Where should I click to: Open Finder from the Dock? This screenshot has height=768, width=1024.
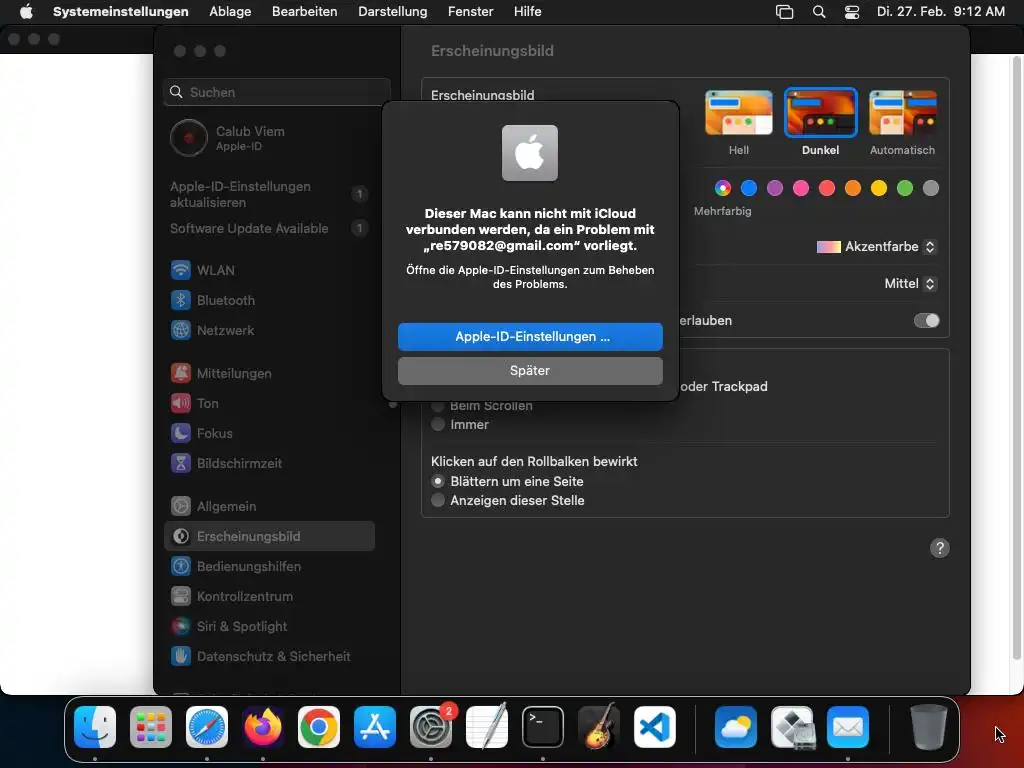coord(95,727)
